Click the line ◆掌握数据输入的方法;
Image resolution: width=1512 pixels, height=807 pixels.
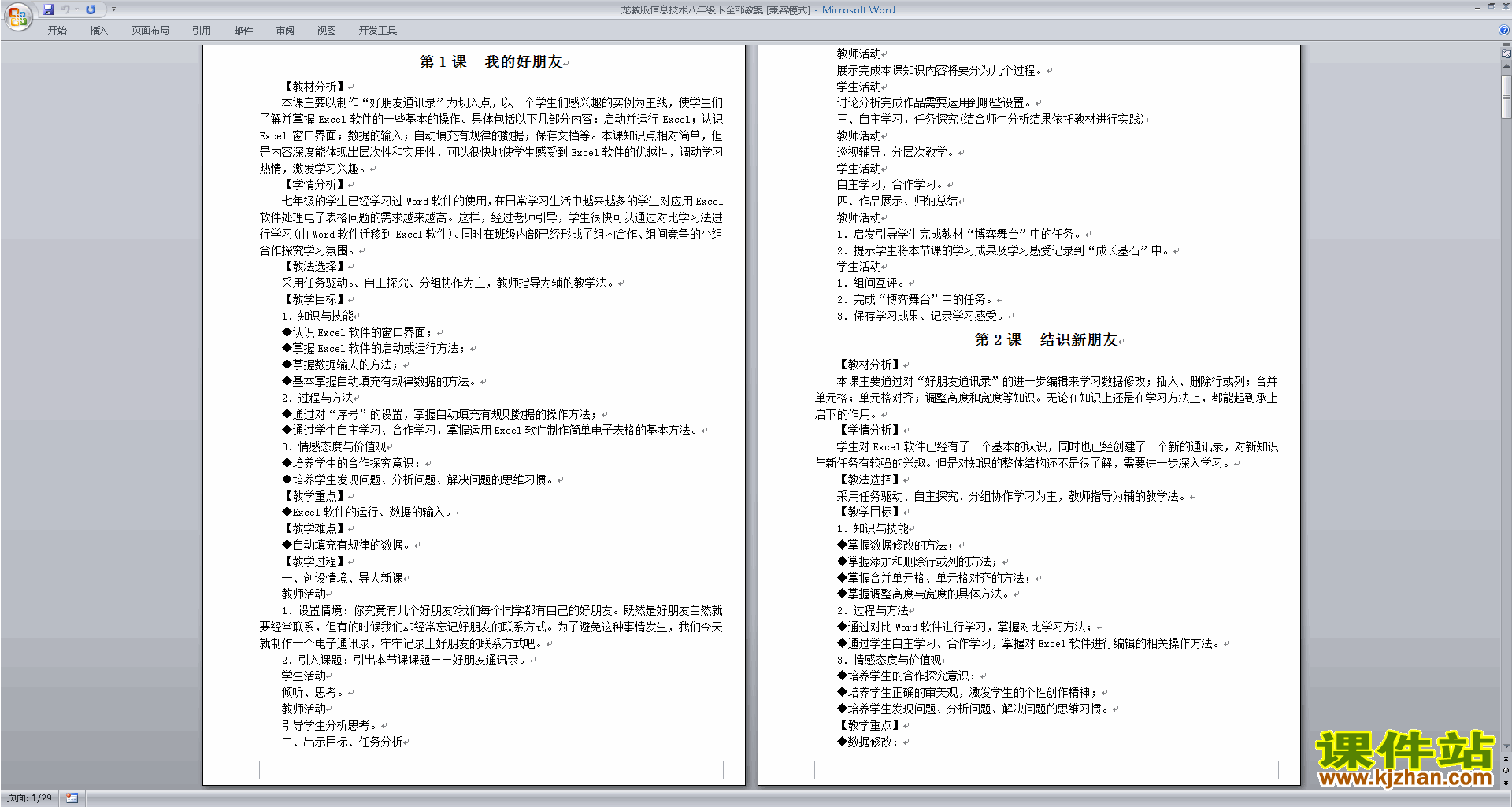(341, 365)
